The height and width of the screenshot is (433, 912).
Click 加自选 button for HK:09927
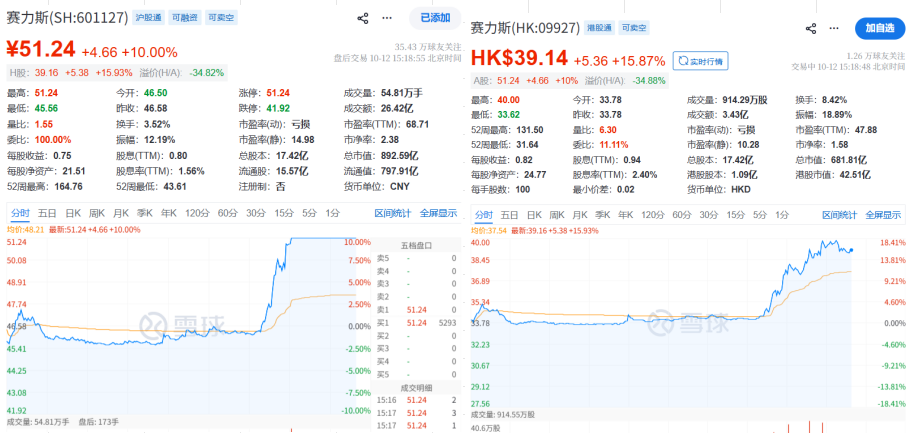[x=880, y=29]
